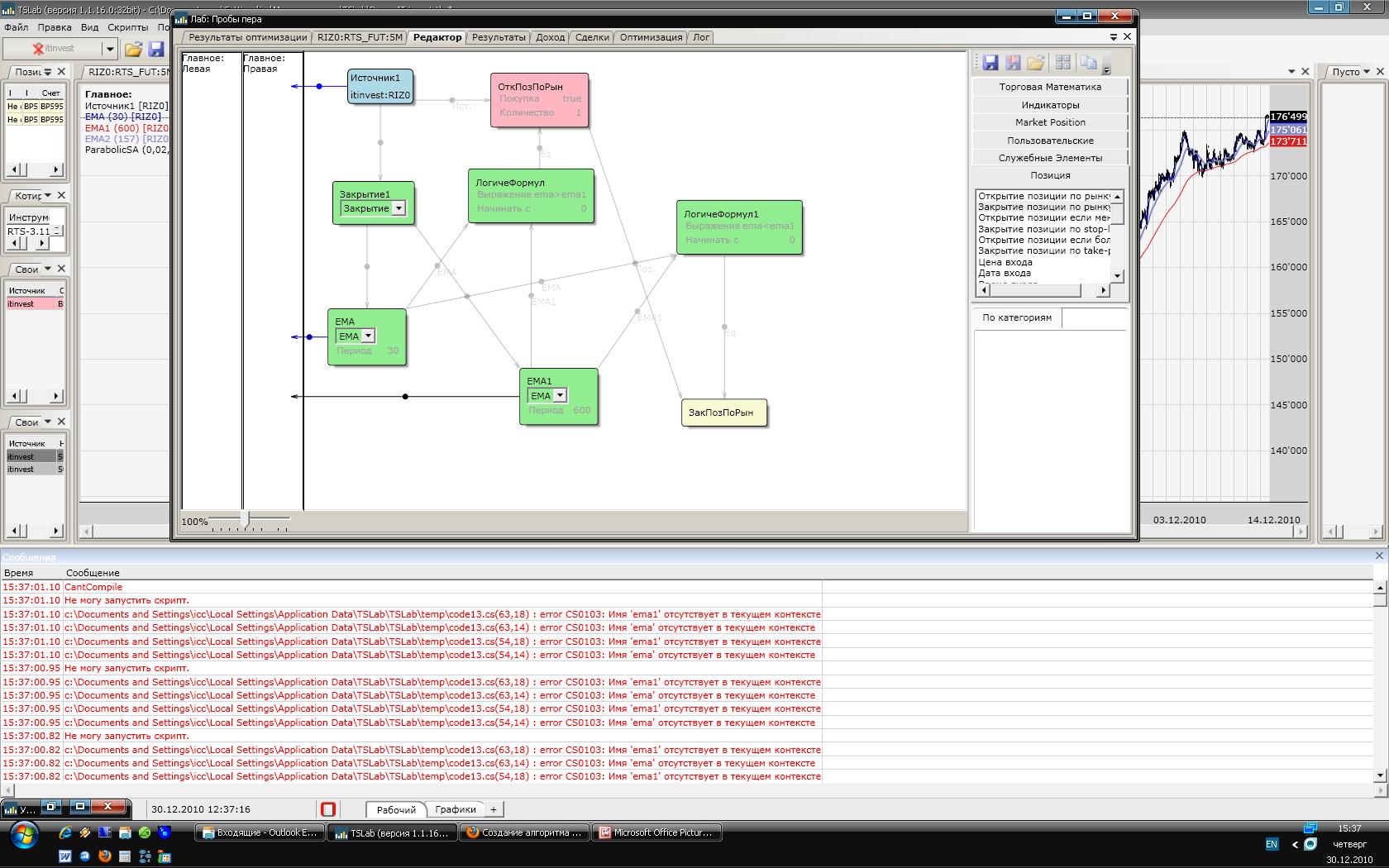Click the open folder icon in editor panel
The image size is (1389, 868).
[x=1035, y=63]
